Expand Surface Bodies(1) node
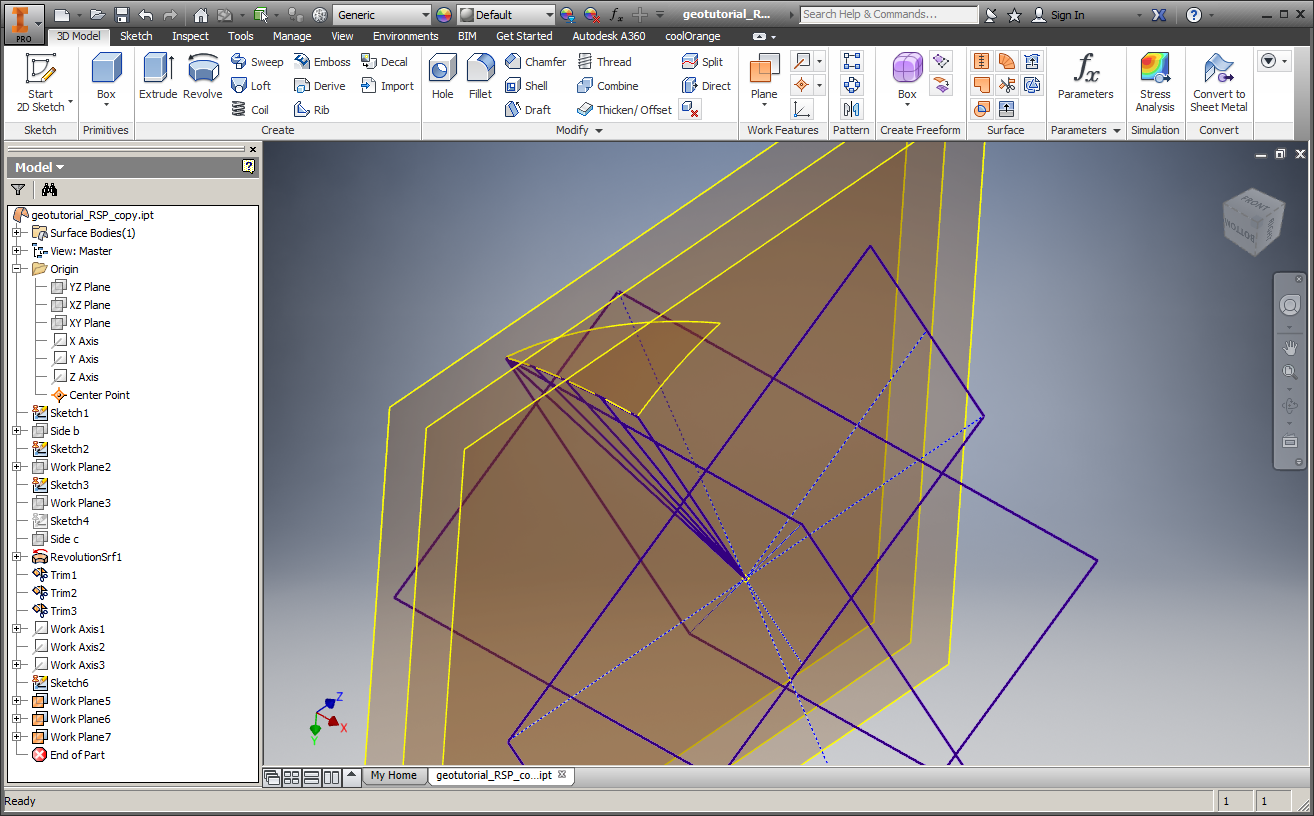The image size is (1314, 816). pyautogui.click(x=17, y=233)
